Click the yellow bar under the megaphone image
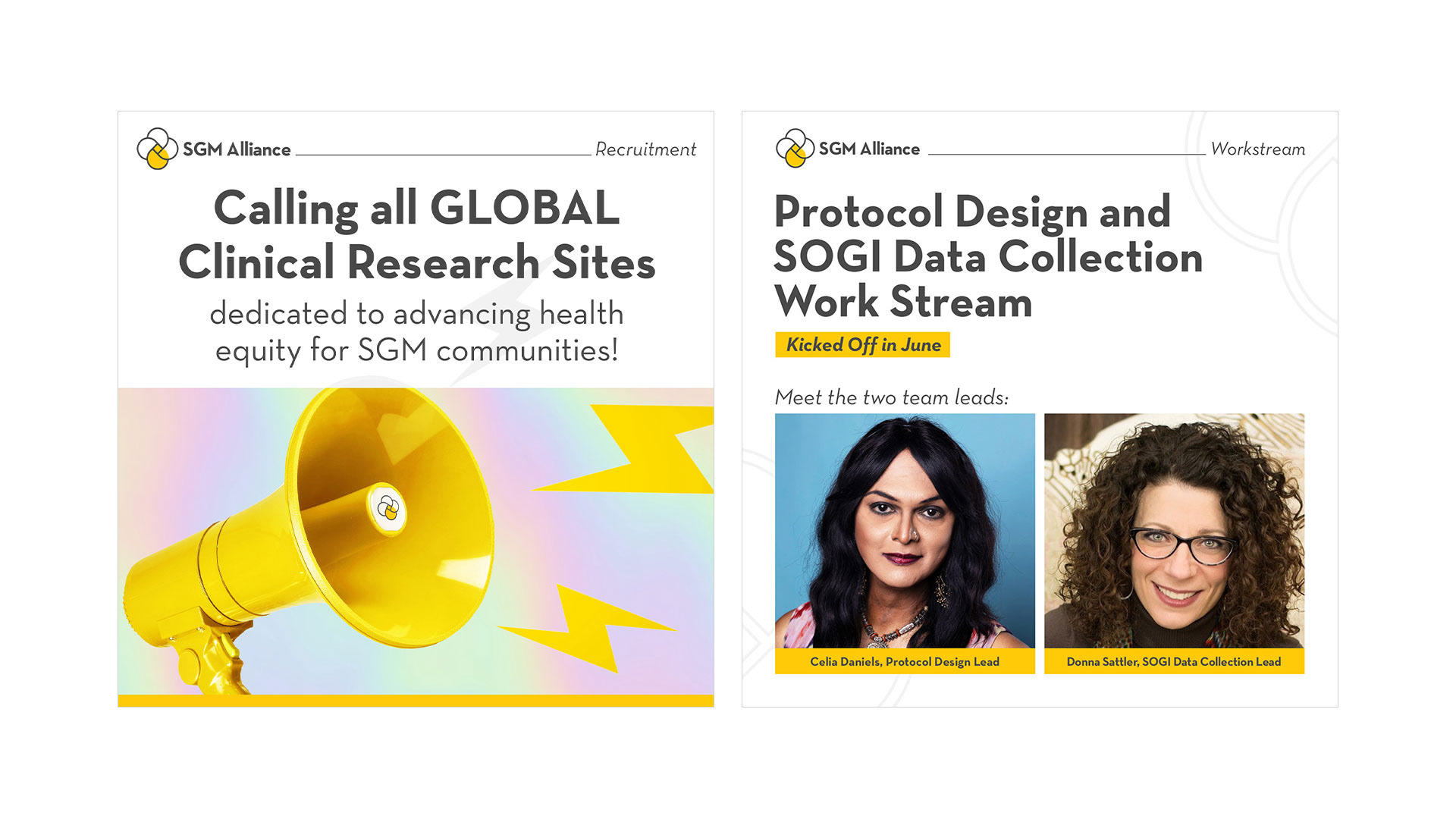Image resolution: width=1456 pixels, height=819 pixels. tap(416, 701)
